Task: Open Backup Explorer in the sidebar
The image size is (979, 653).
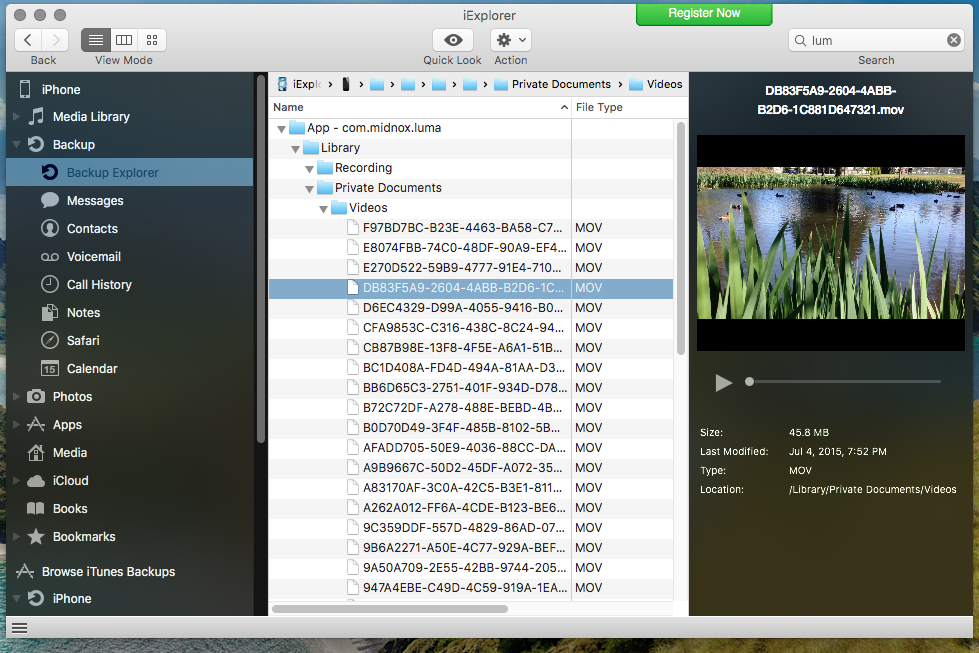Action: pos(129,172)
